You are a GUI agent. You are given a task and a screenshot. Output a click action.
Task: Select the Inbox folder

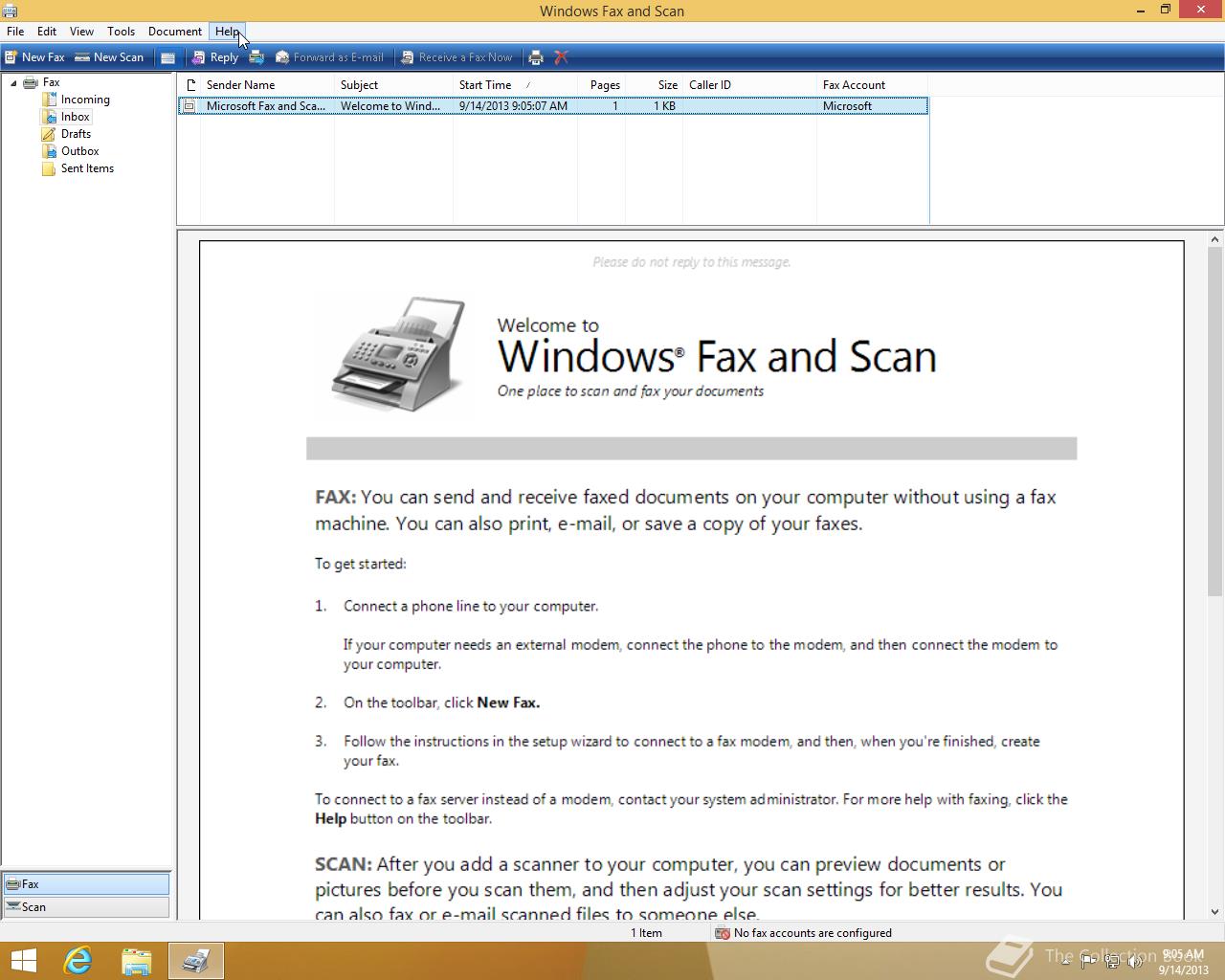76,117
